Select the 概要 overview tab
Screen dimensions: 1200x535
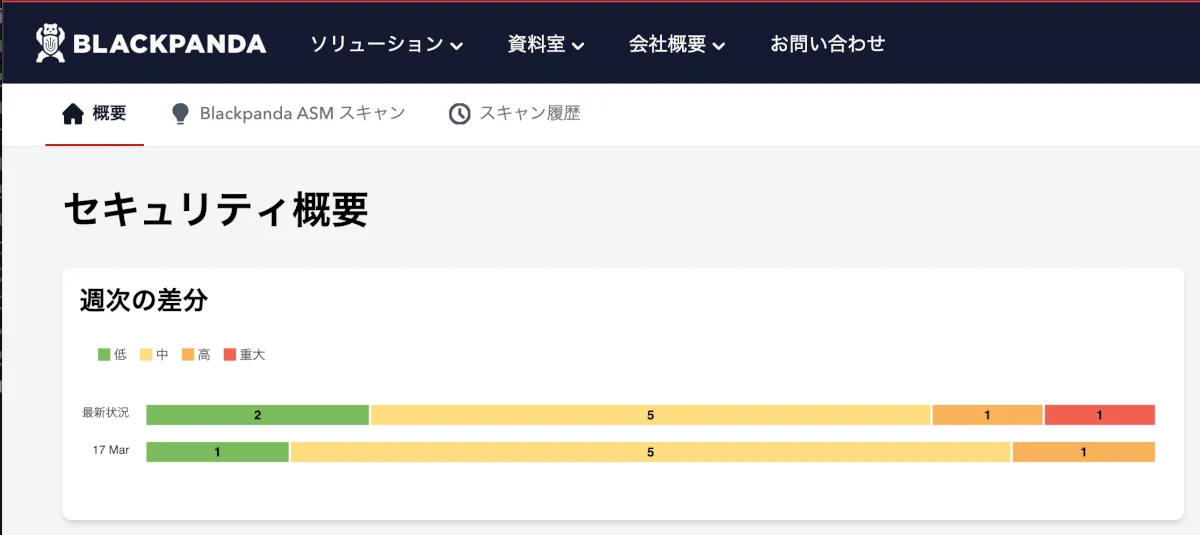(x=109, y=114)
